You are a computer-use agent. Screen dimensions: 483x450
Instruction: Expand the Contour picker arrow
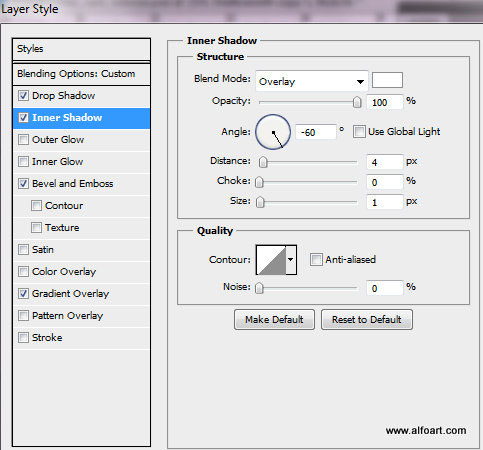[x=291, y=260]
